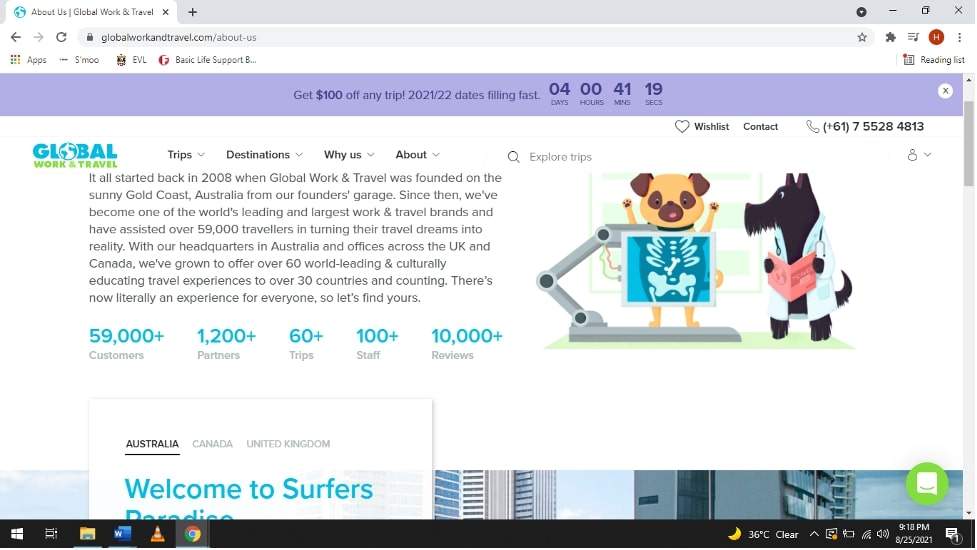Open the green live chat bubble

(927, 483)
